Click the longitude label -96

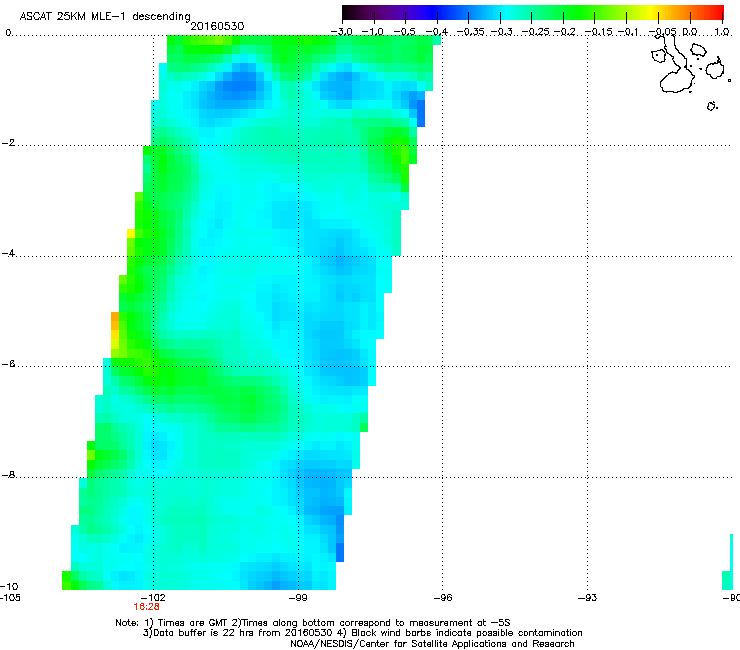pyautogui.click(x=443, y=597)
